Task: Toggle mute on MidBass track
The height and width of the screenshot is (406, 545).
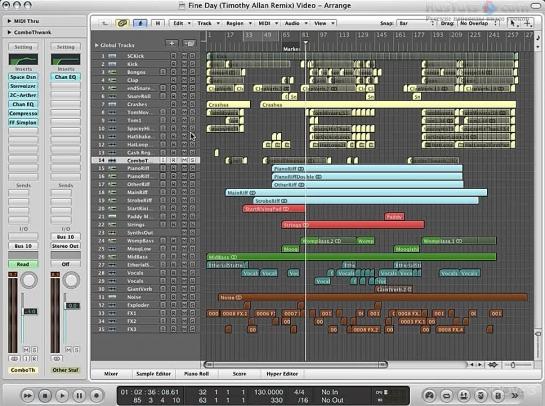Action: tap(184, 257)
